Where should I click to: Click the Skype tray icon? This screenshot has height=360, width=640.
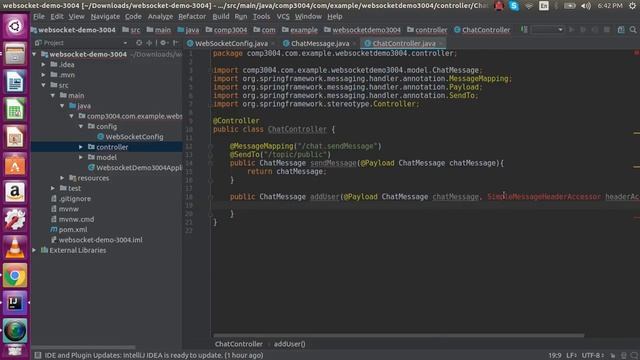pyautogui.click(x=514, y=6)
